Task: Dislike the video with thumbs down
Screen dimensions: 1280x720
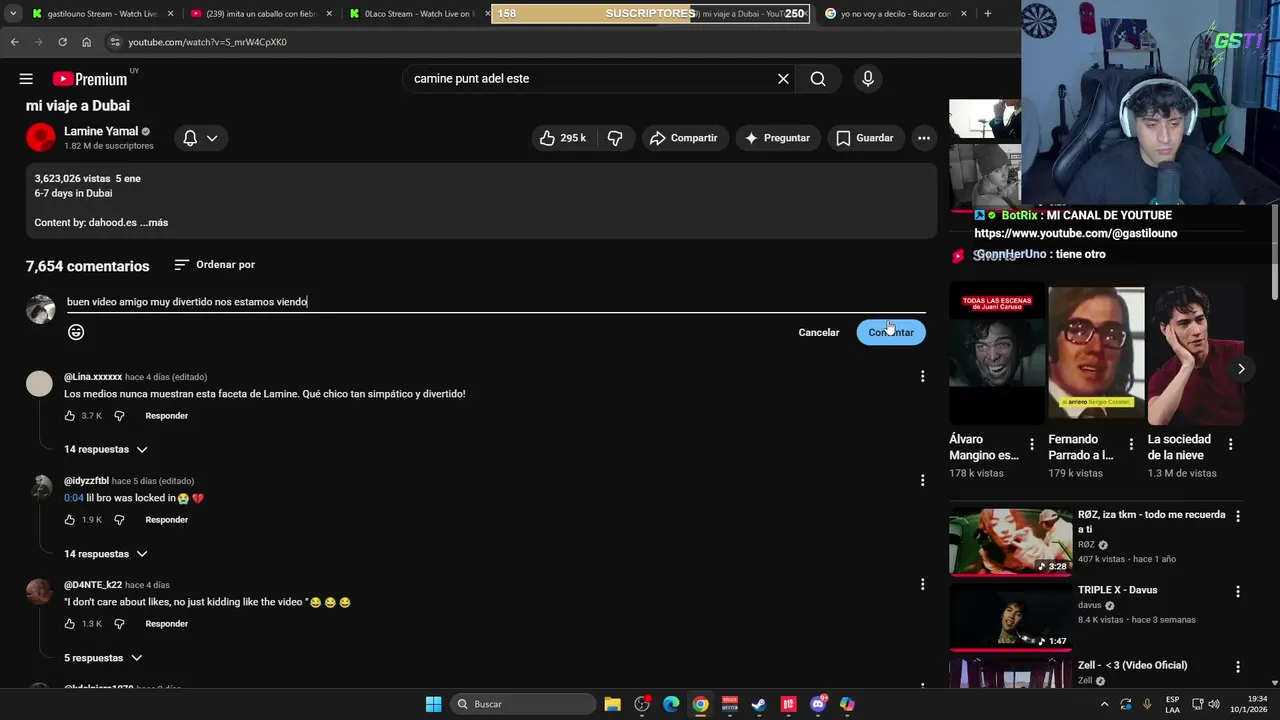Action: (615, 138)
